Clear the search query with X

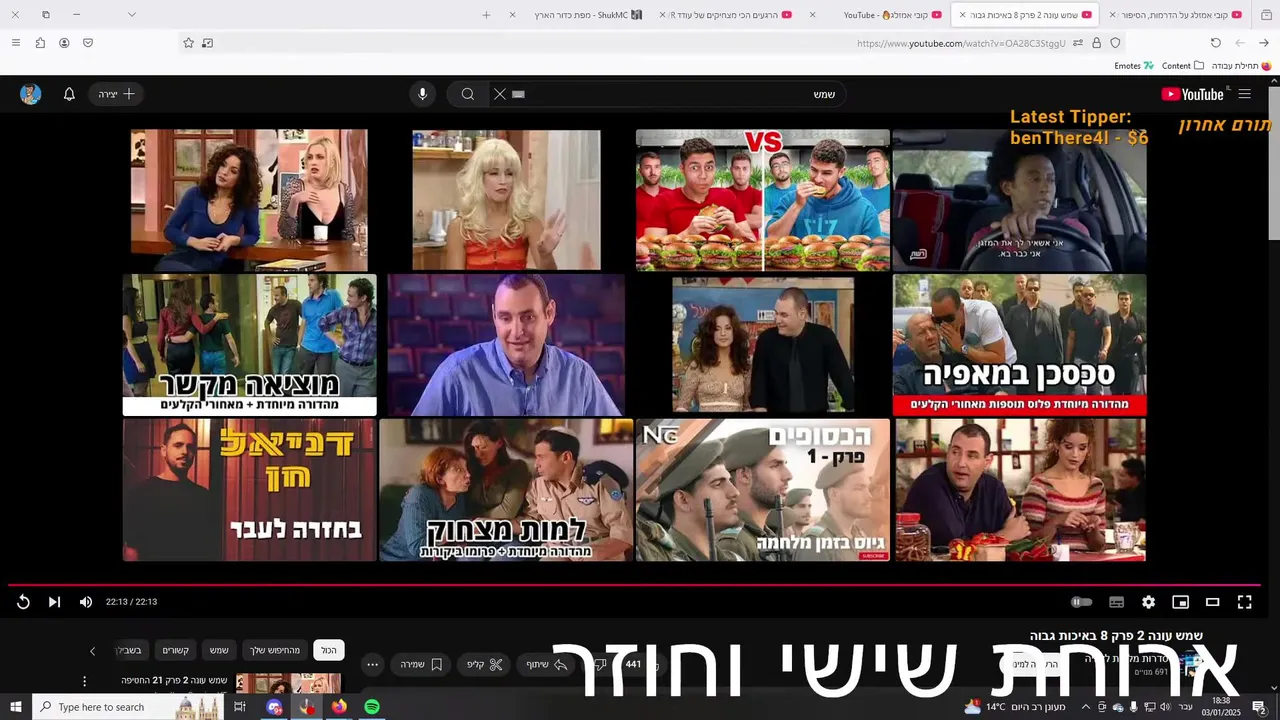click(500, 94)
